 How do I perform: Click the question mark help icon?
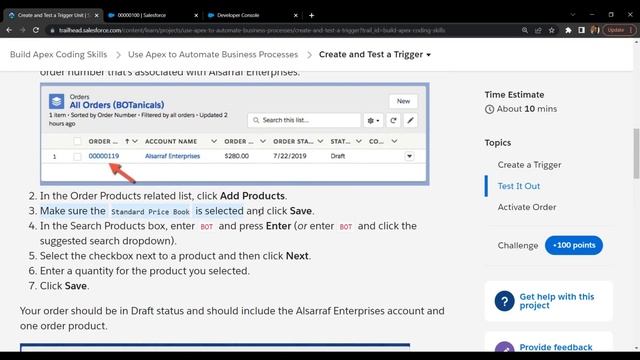(x=504, y=301)
